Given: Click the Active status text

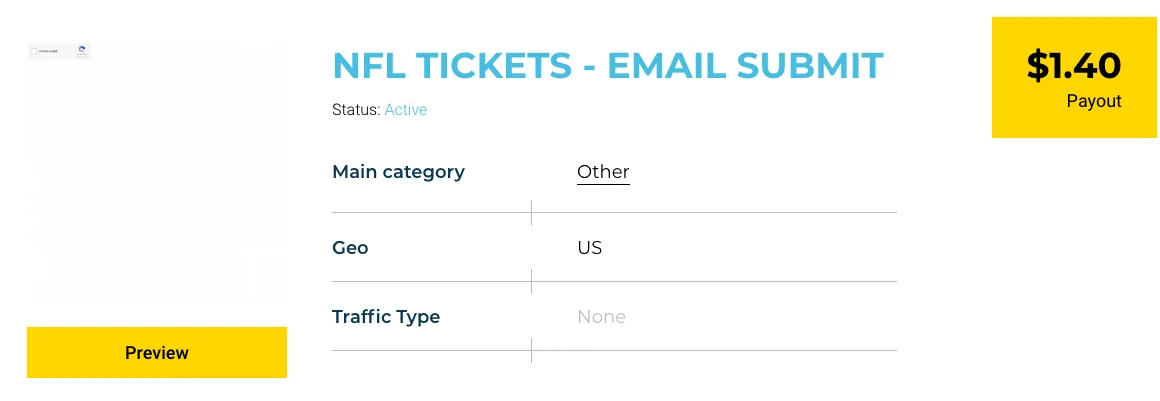Looking at the screenshot, I should [x=405, y=110].
